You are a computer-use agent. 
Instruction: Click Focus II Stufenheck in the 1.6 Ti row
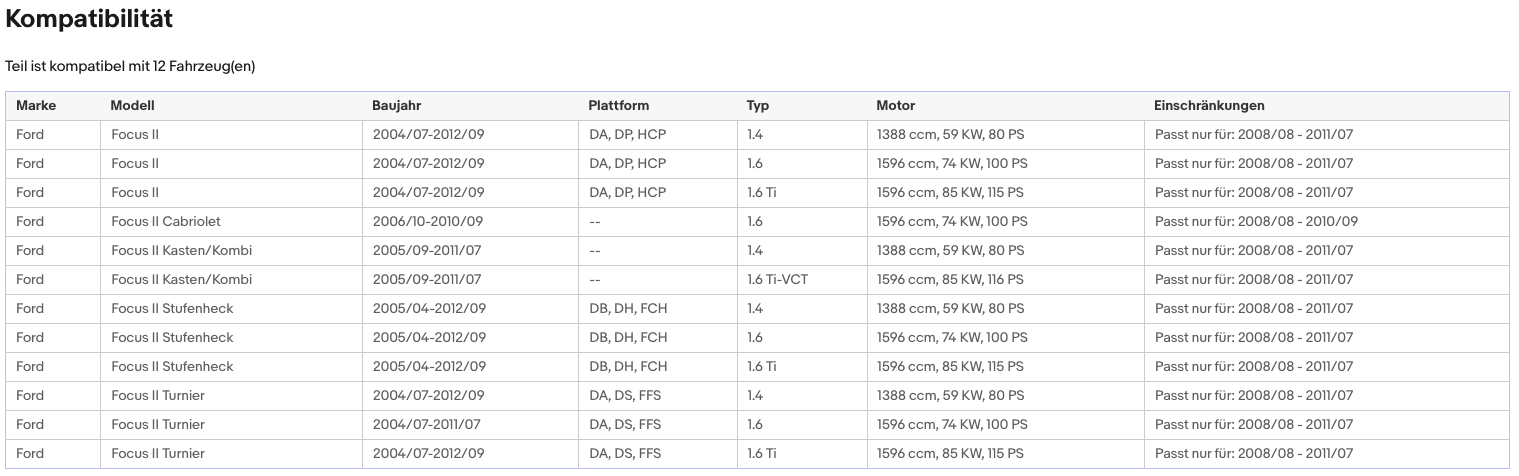[x=172, y=366]
